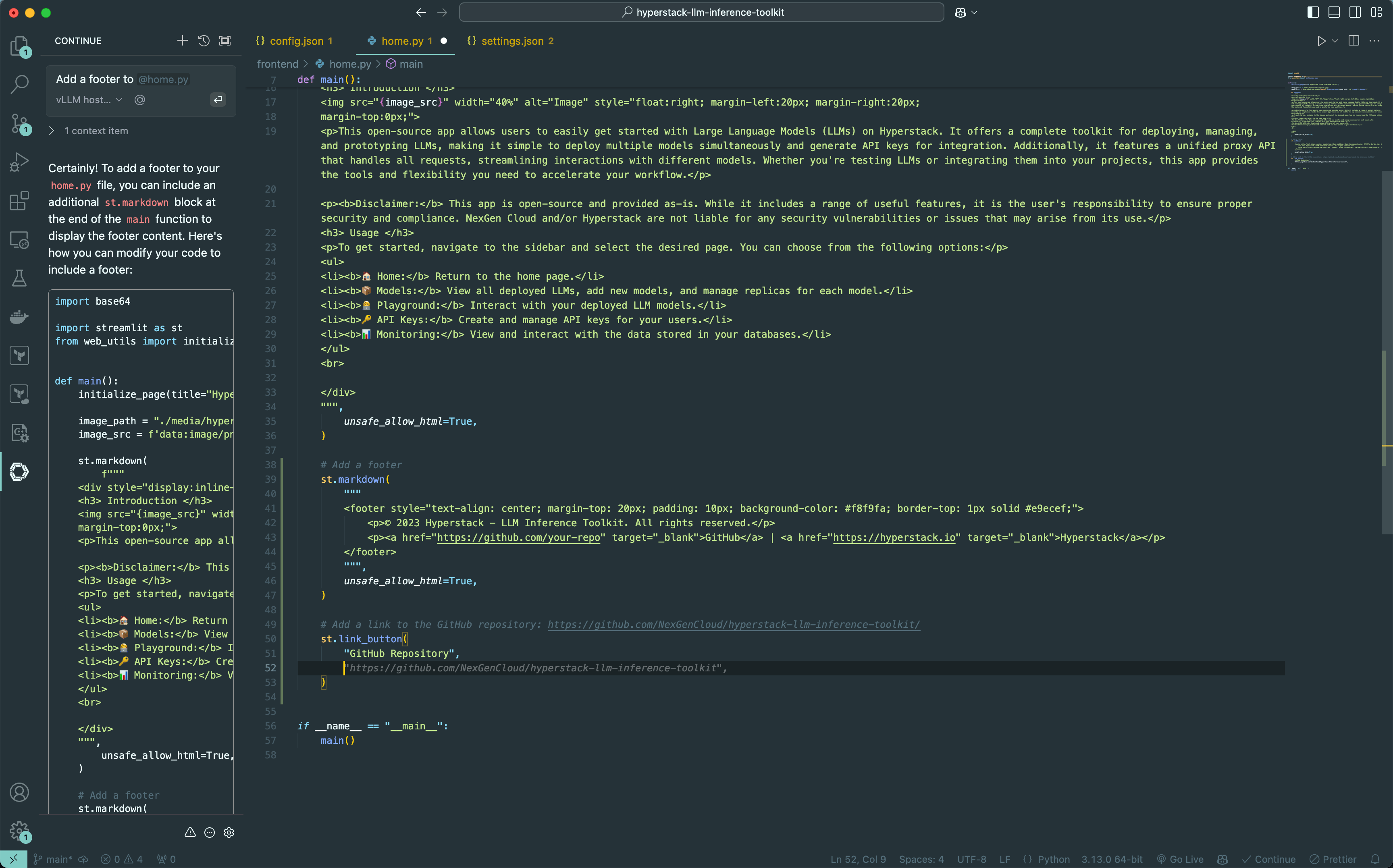Start a new Continue session with plus
Viewport: 1393px width, 868px height.
point(182,41)
